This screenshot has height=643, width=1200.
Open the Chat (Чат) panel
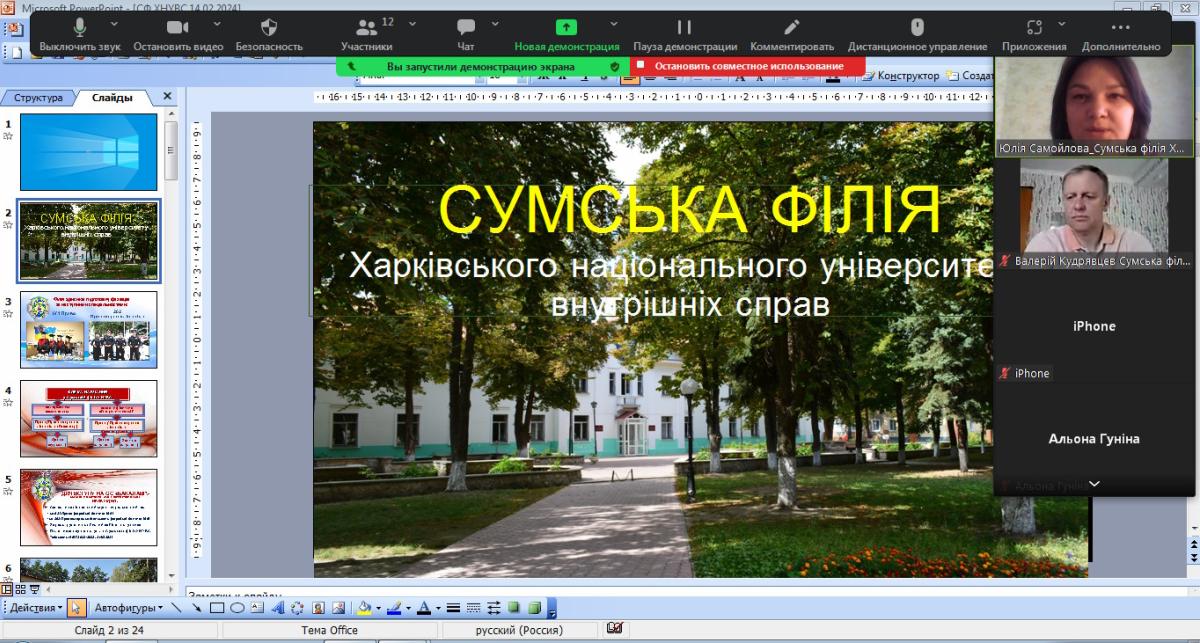pyautogui.click(x=465, y=27)
